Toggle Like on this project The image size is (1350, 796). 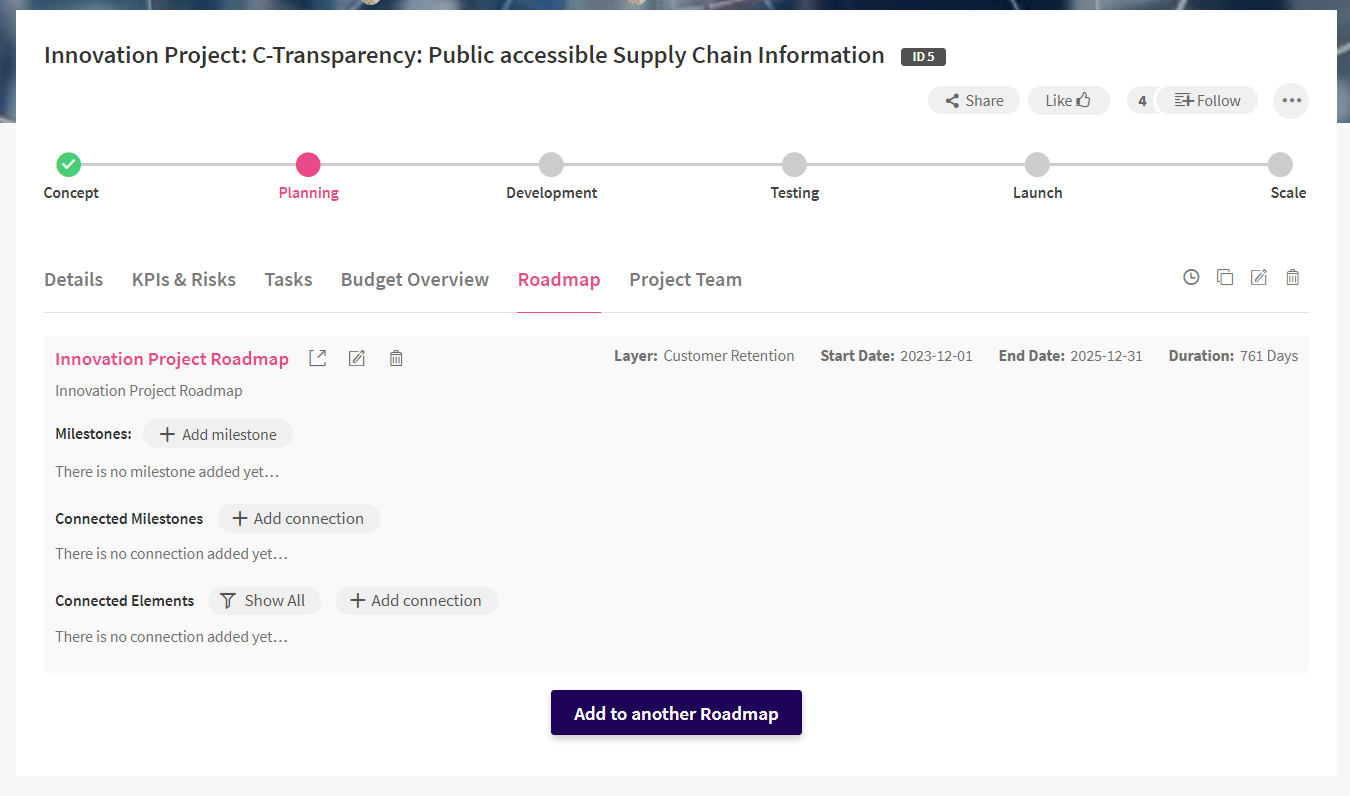click(1068, 100)
